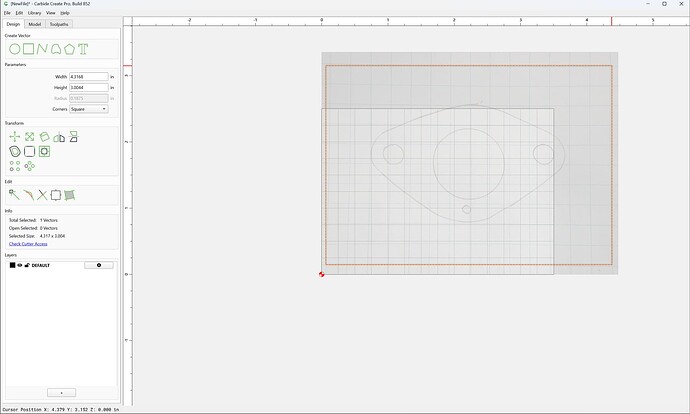Select the left small bolt hole circle
Screen dimensions: 690x414
click(x=393, y=154)
